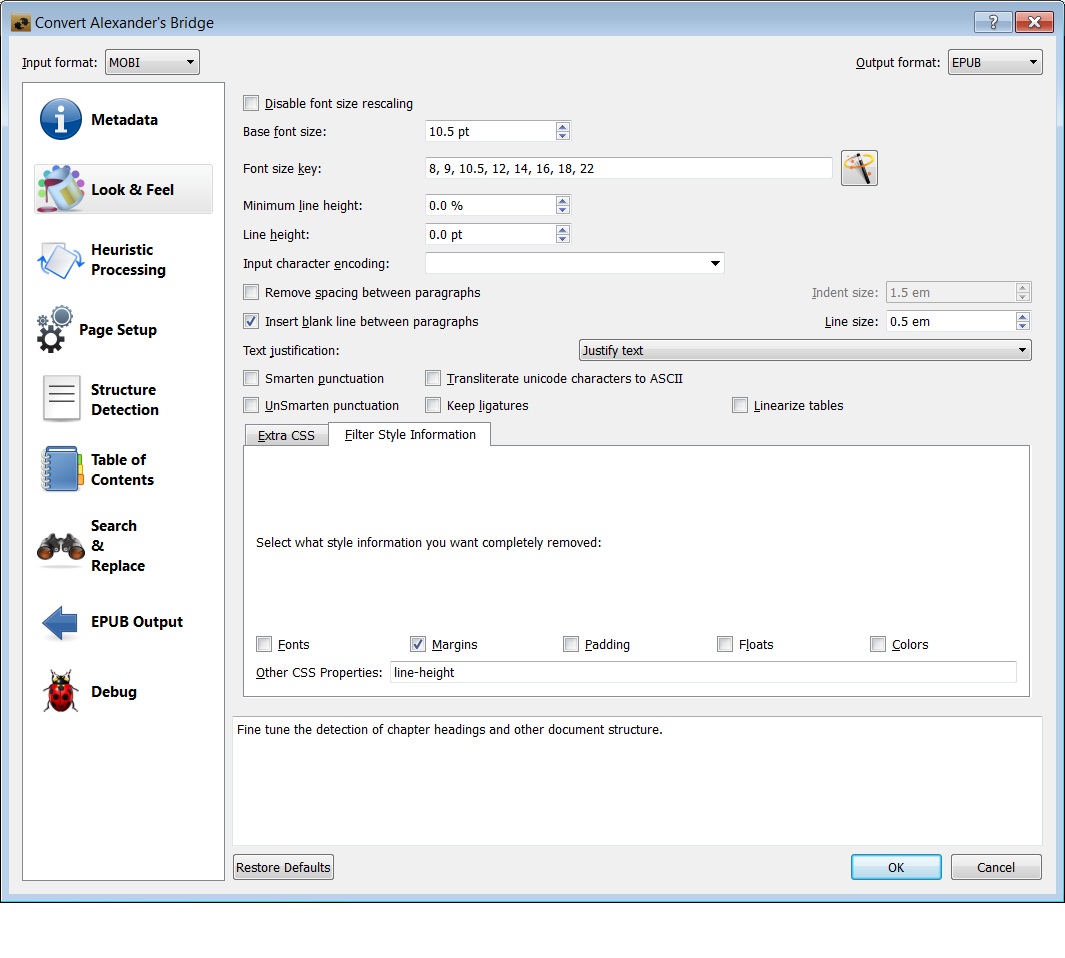
Task: Open Structure Detection page icon
Action: tap(61, 399)
